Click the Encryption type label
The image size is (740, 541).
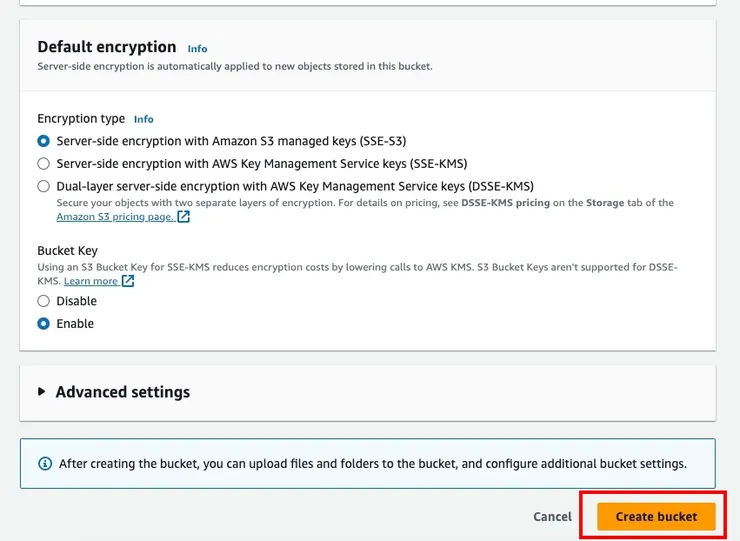click(81, 118)
